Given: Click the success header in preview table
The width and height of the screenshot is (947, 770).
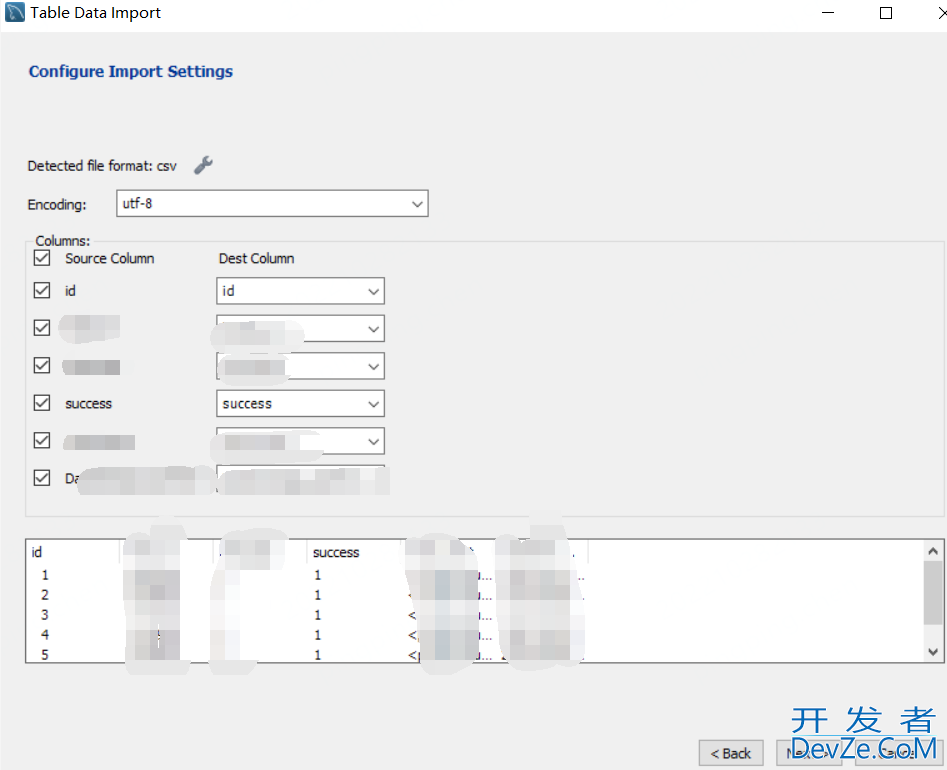Looking at the screenshot, I should (x=336, y=552).
